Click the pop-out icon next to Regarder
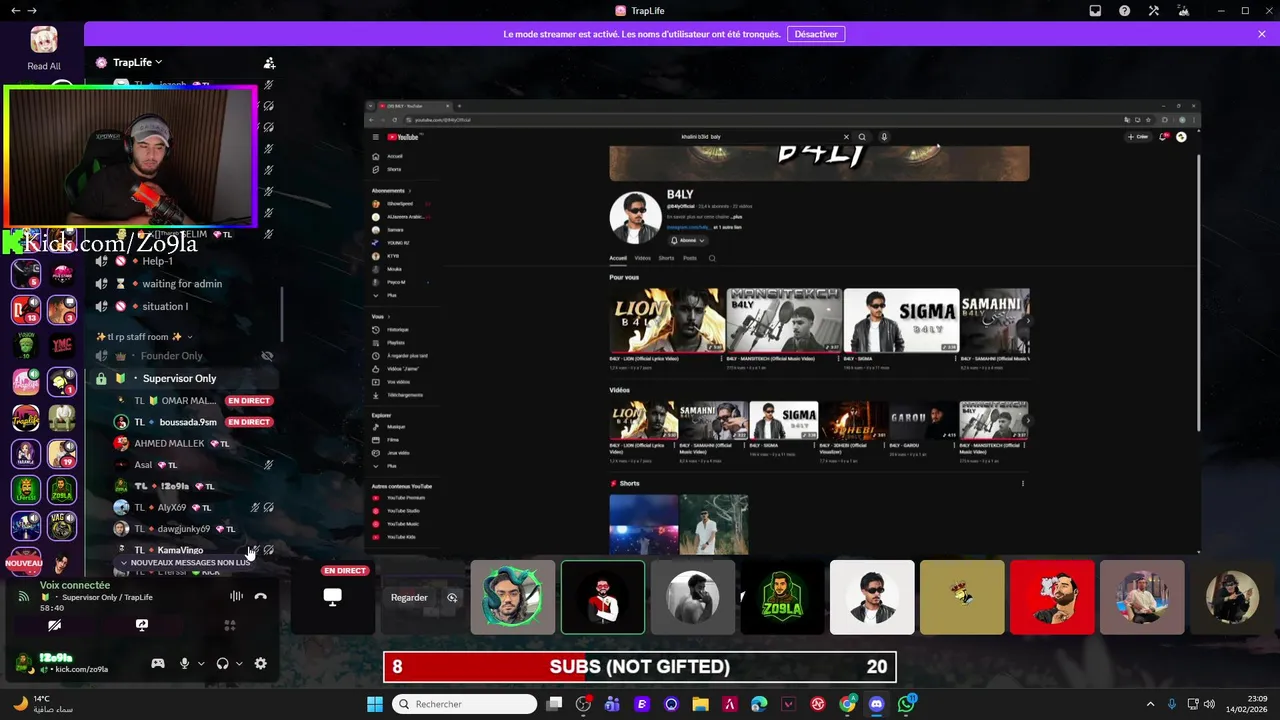The width and height of the screenshot is (1280, 720). 452,598
